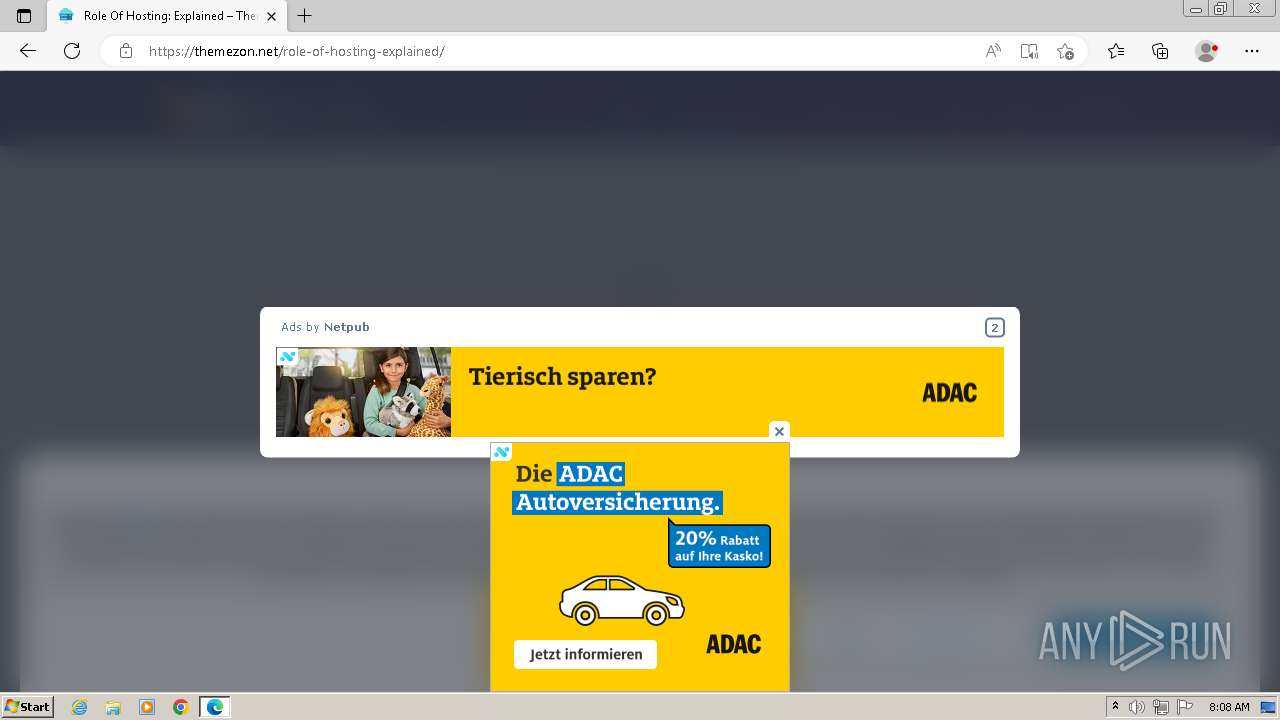This screenshot has width=1280, height=720.
Task: Open the Windows Start menu
Action: coord(27,706)
